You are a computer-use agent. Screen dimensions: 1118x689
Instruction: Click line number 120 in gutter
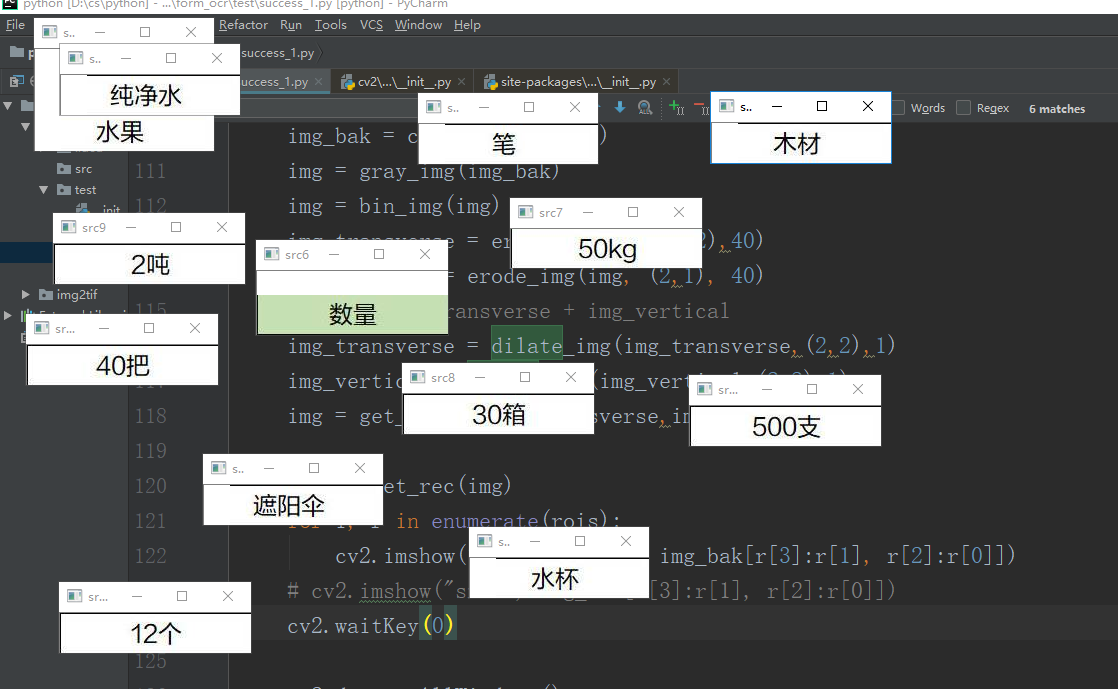(150, 486)
